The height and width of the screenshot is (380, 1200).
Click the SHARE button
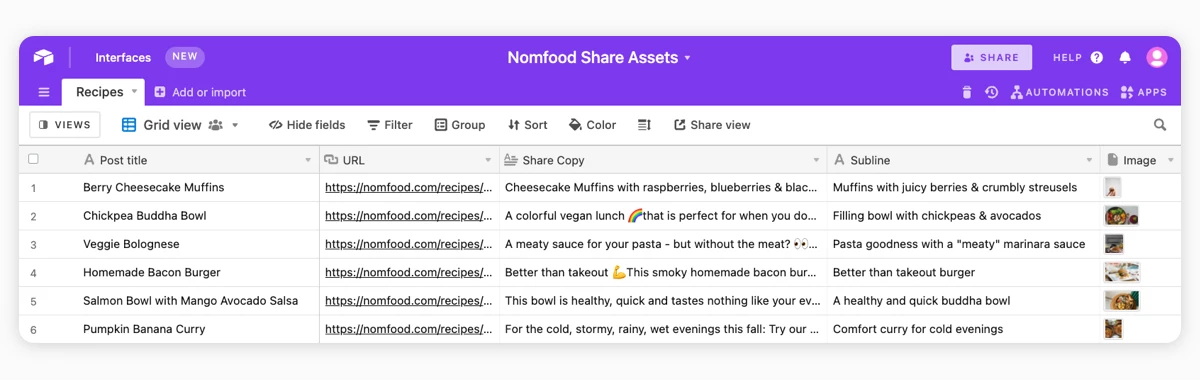991,57
